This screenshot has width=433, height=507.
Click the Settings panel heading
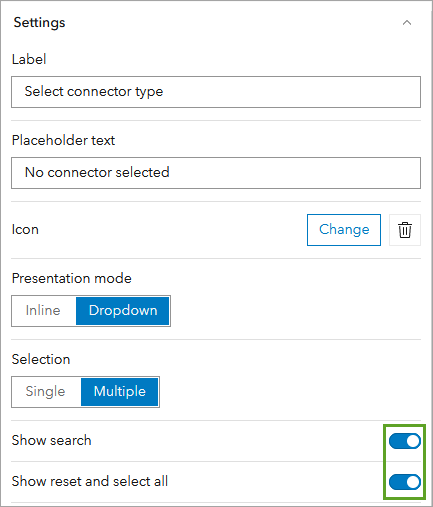pyautogui.click(x=39, y=23)
